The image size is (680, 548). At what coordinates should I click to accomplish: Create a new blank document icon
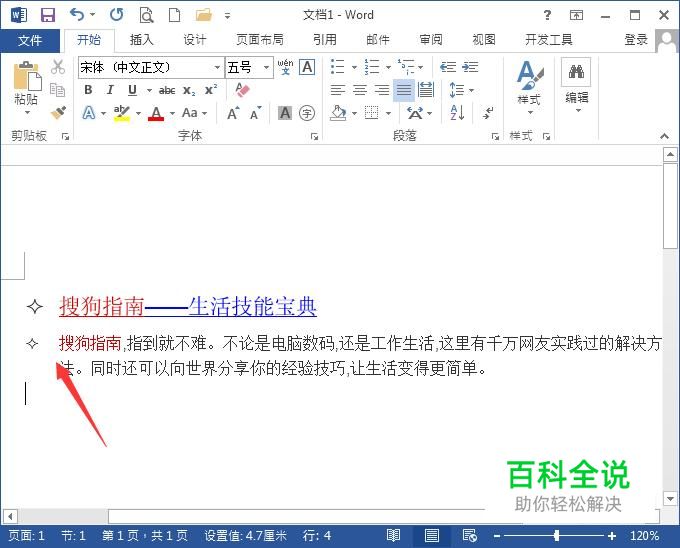(174, 15)
